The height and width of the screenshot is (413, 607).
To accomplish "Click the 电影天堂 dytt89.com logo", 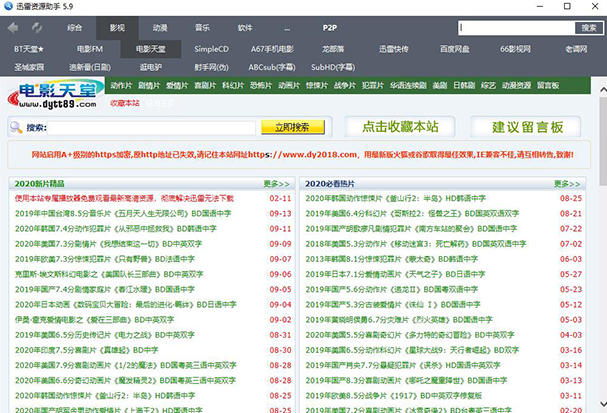I will [x=54, y=94].
